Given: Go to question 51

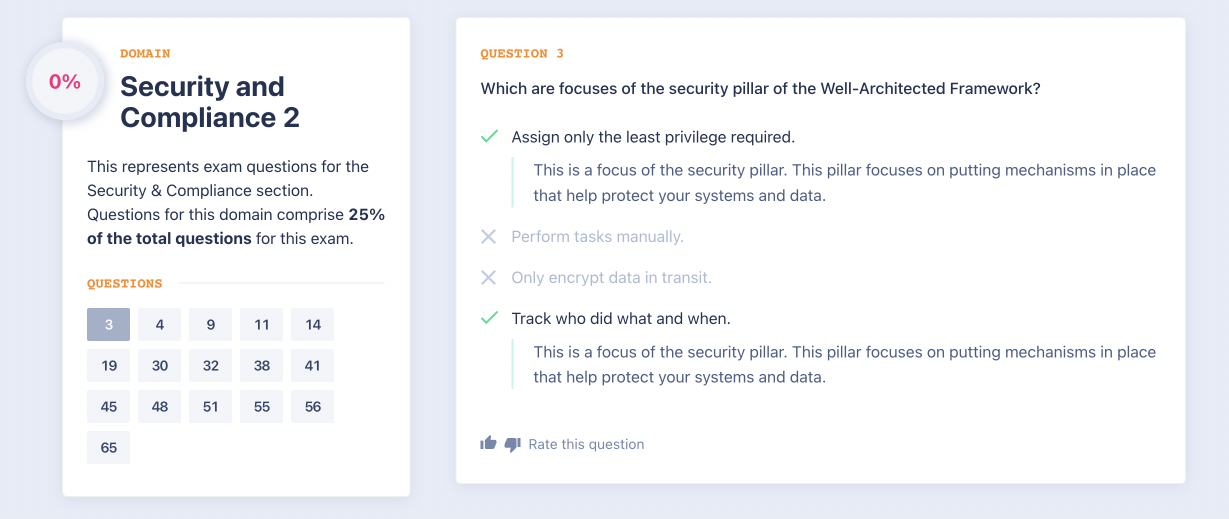Looking at the screenshot, I should [x=210, y=407].
